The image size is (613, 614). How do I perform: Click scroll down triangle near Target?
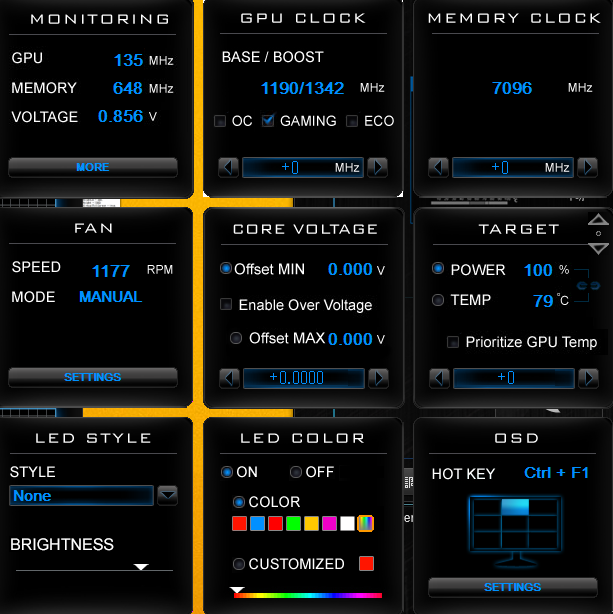coord(598,248)
